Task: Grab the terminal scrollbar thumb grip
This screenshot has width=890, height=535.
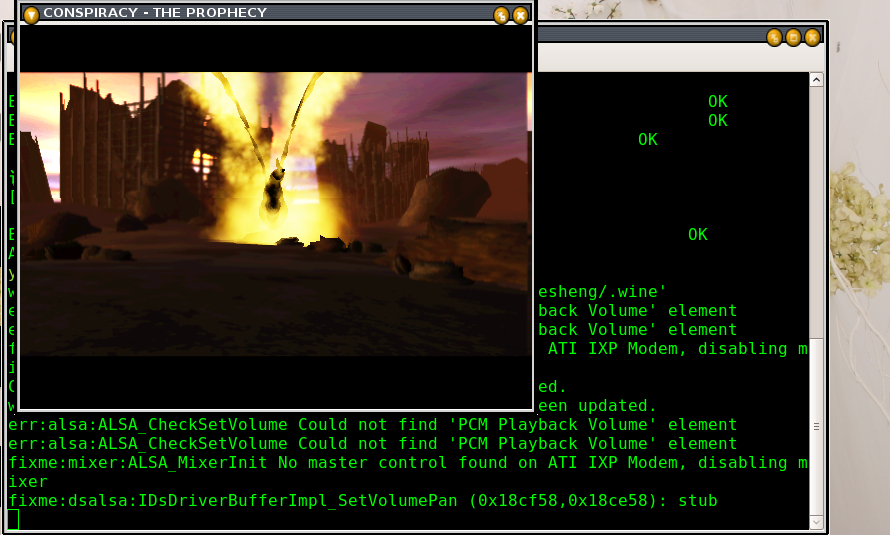Action: point(816,427)
